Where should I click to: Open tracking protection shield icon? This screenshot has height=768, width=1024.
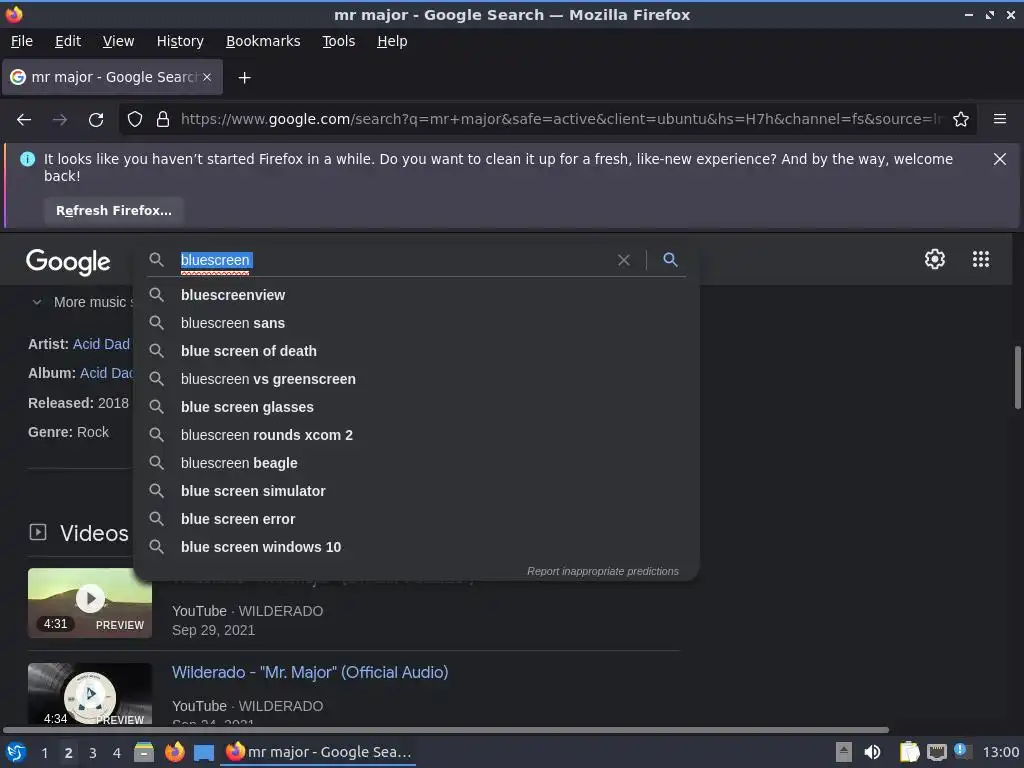coord(135,120)
